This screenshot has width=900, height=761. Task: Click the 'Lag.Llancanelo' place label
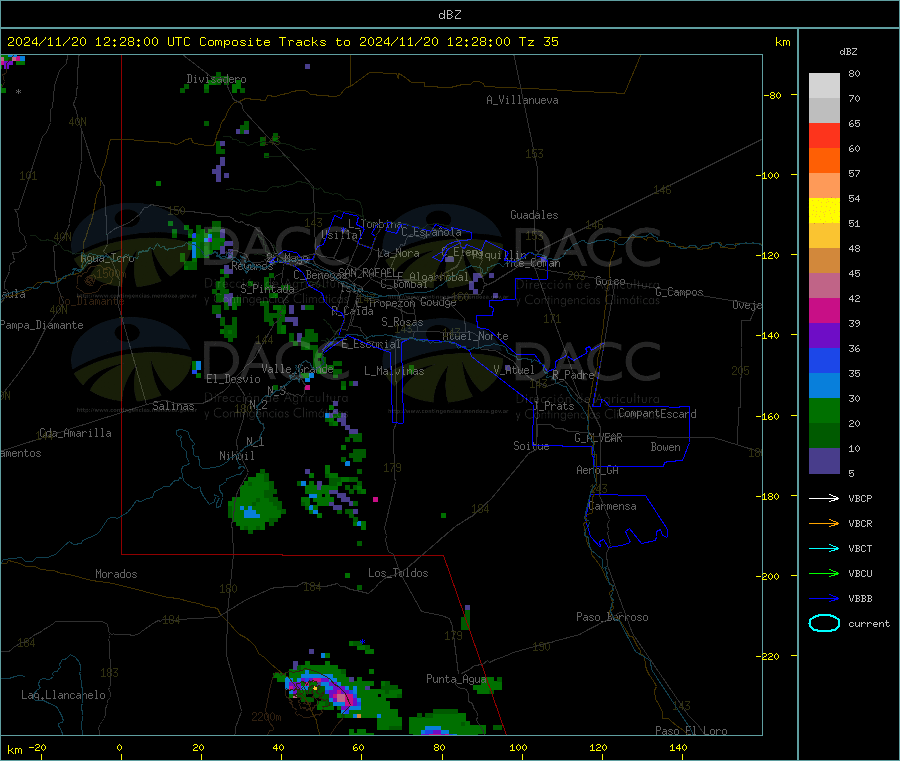pos(63,695)
